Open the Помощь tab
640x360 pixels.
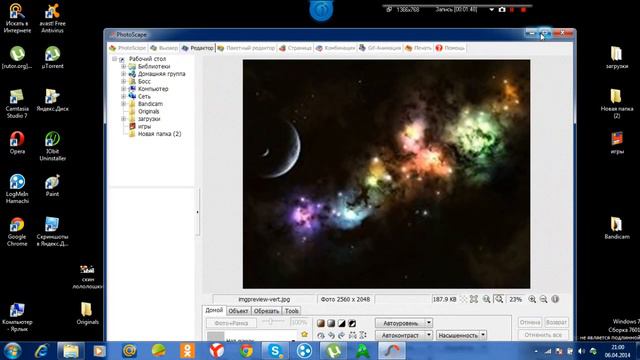(450, 48)
